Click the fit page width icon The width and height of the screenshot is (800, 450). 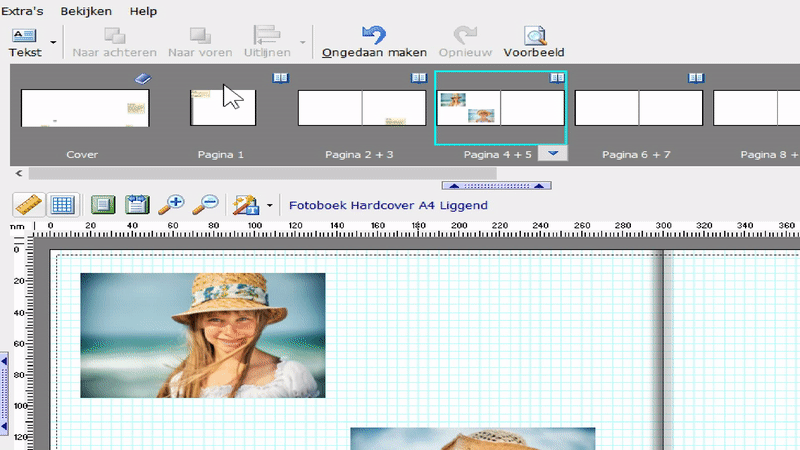click(137, 205)
